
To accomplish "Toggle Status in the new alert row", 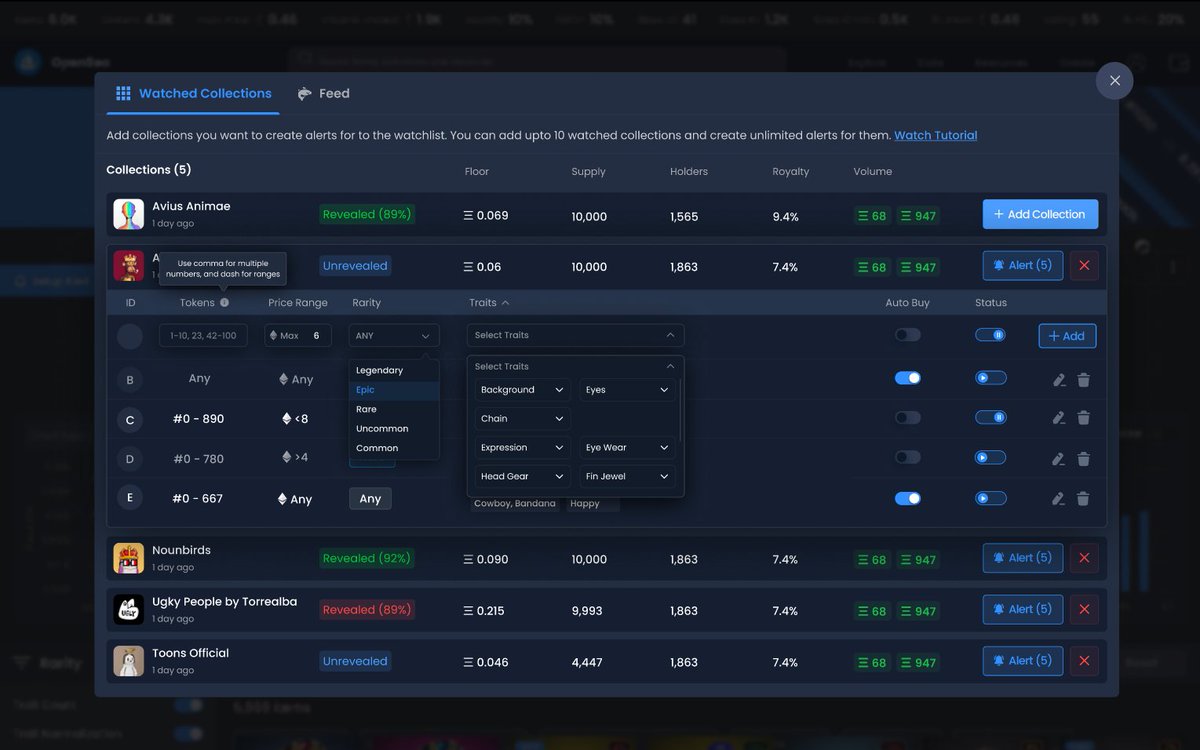I will click(991, 335).
